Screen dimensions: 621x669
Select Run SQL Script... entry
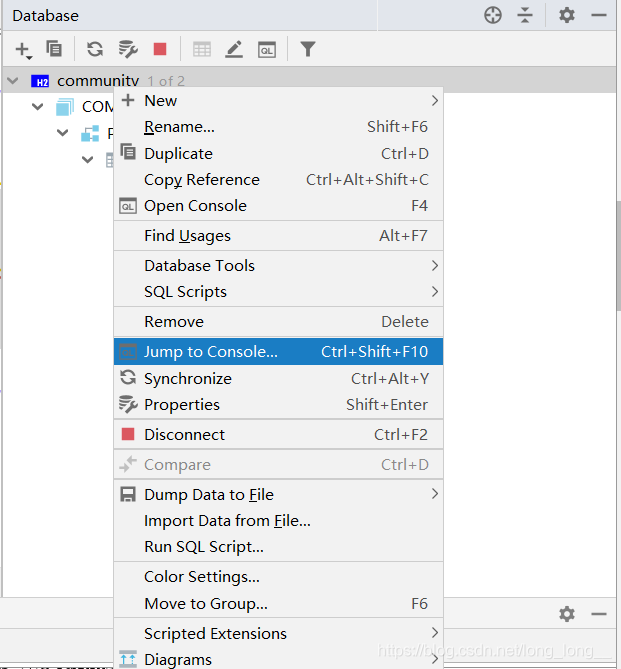(x=278, y=547)
